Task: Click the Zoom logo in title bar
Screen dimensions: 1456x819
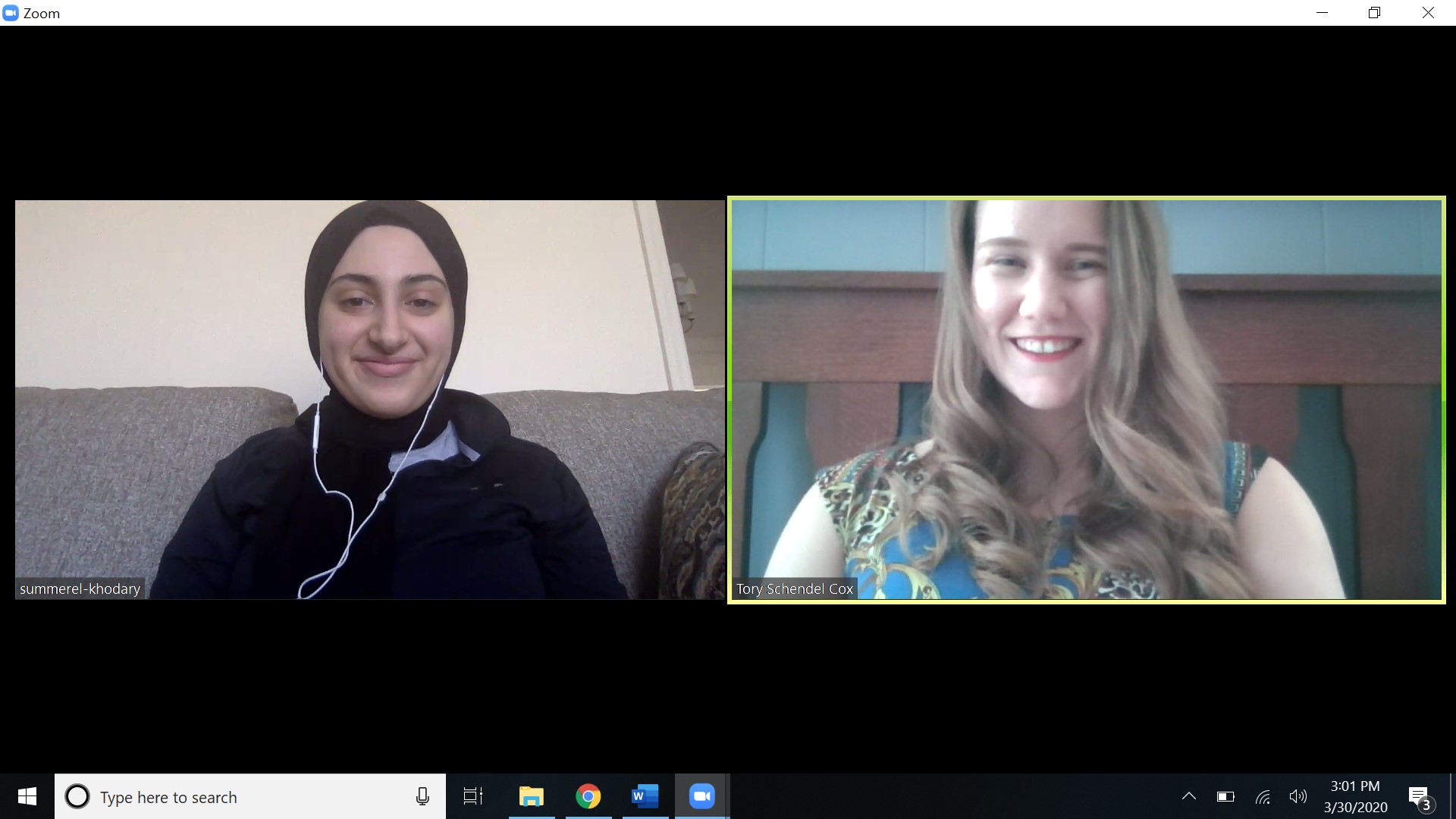Action: point(11,13)
